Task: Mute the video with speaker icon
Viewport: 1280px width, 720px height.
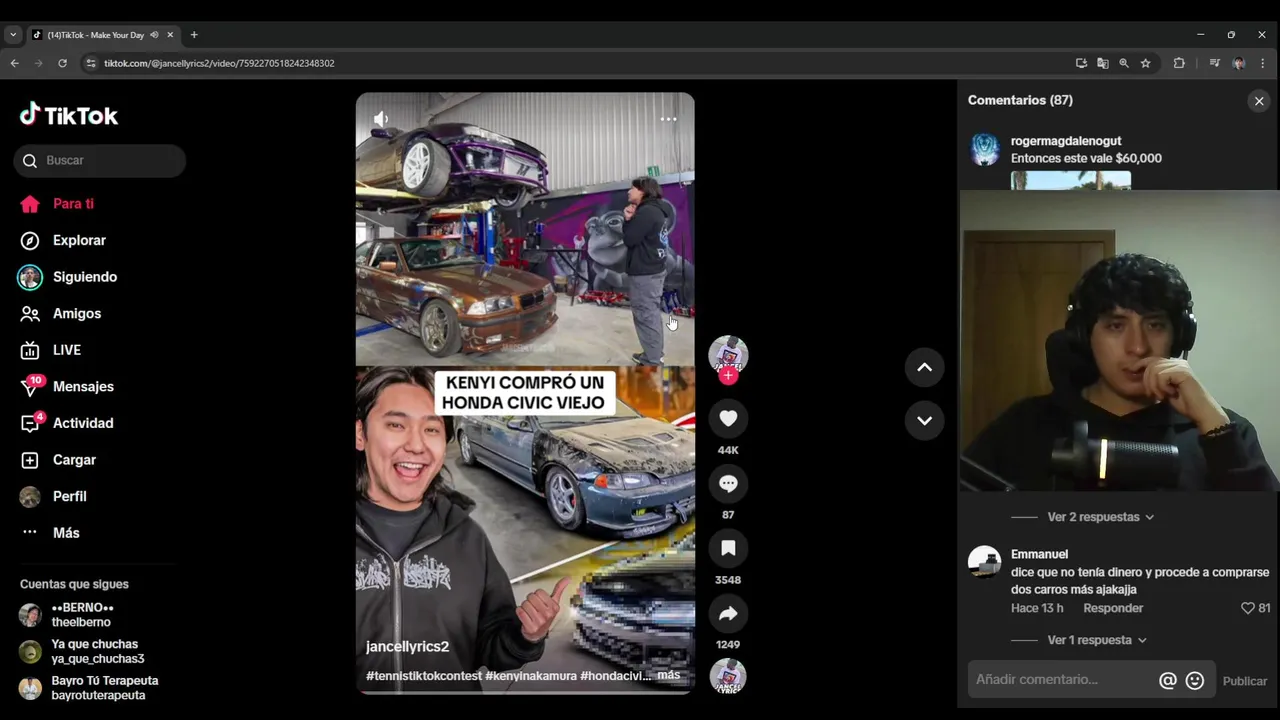Action: [381, 119]
